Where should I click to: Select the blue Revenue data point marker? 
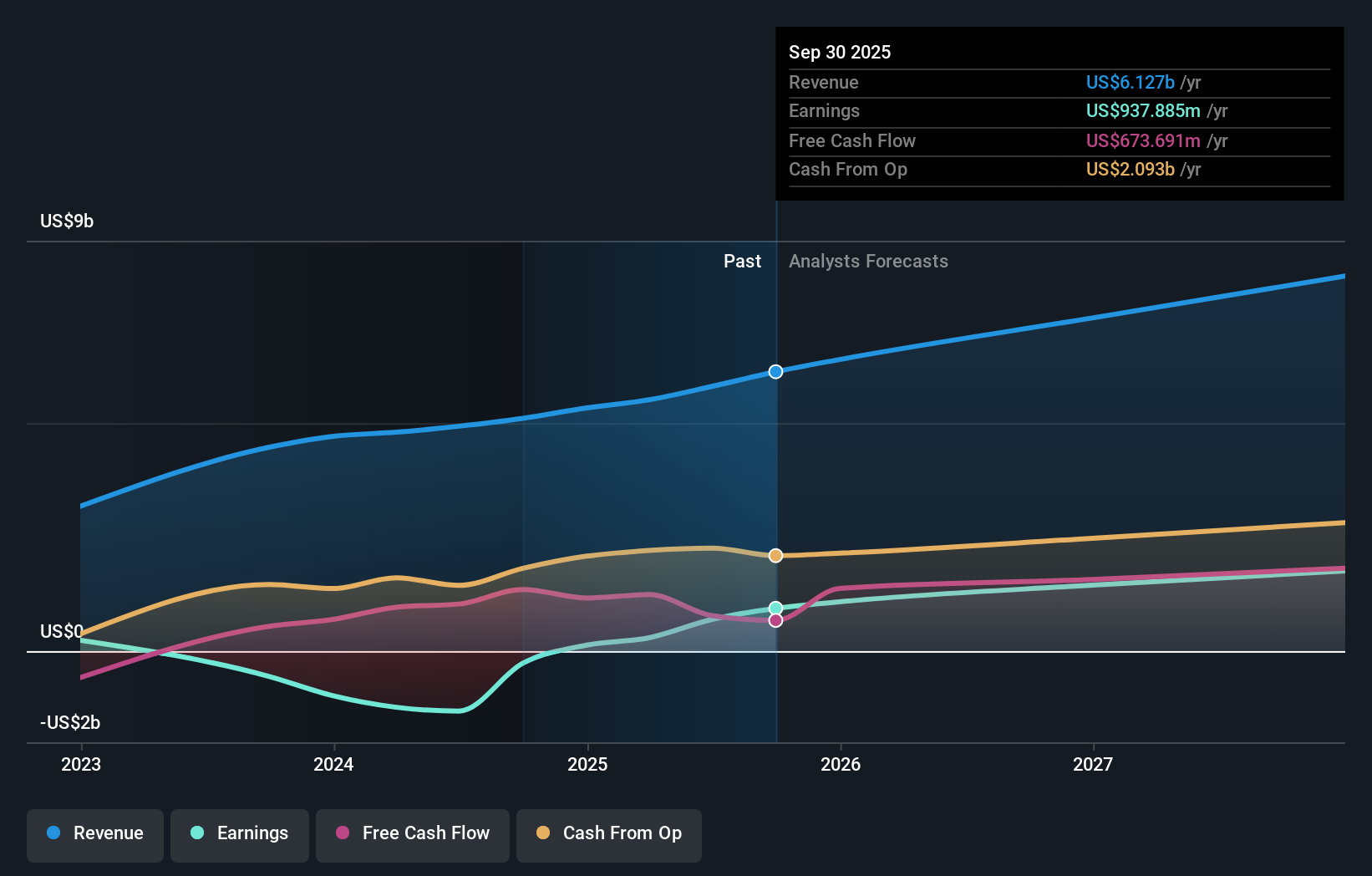pos(775,372)
